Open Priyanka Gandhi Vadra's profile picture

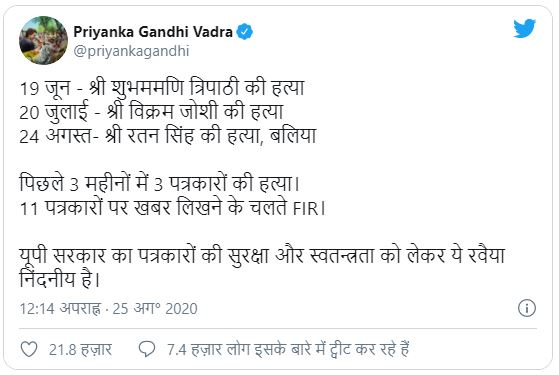click(x=43, y=40)
